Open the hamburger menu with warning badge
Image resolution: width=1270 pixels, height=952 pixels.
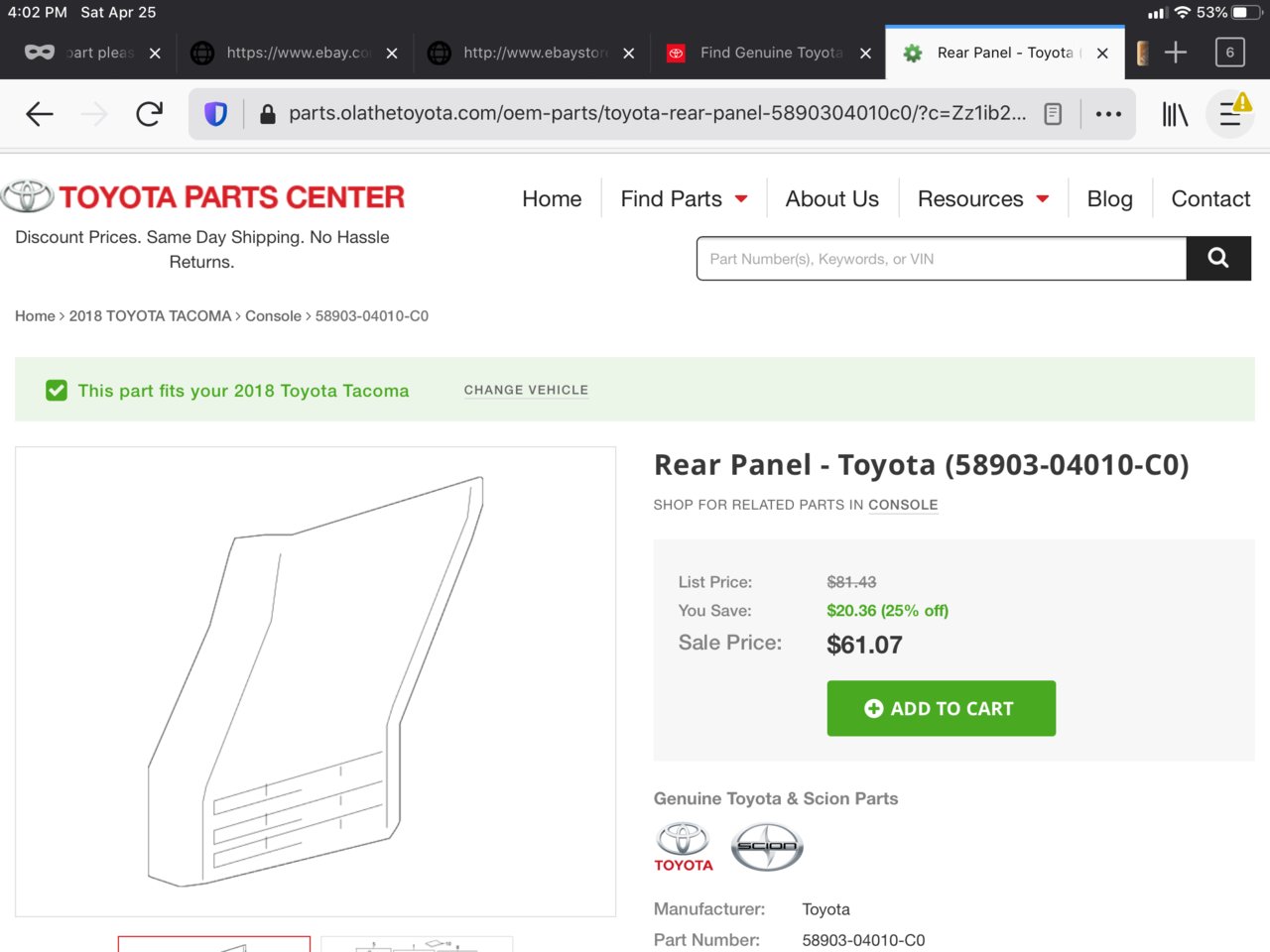(1231, 113)
